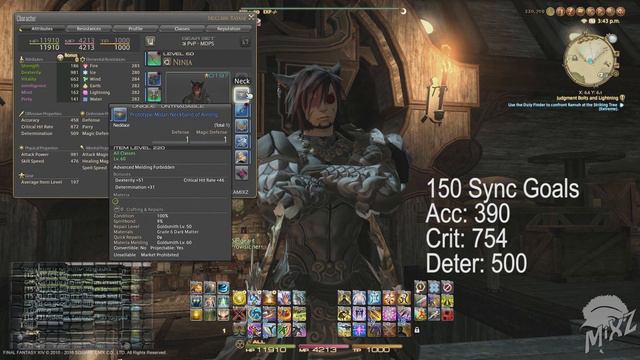
Task: Click the X coordinates text under minimap
Action: pyautogui.click(x=590, y=92)
